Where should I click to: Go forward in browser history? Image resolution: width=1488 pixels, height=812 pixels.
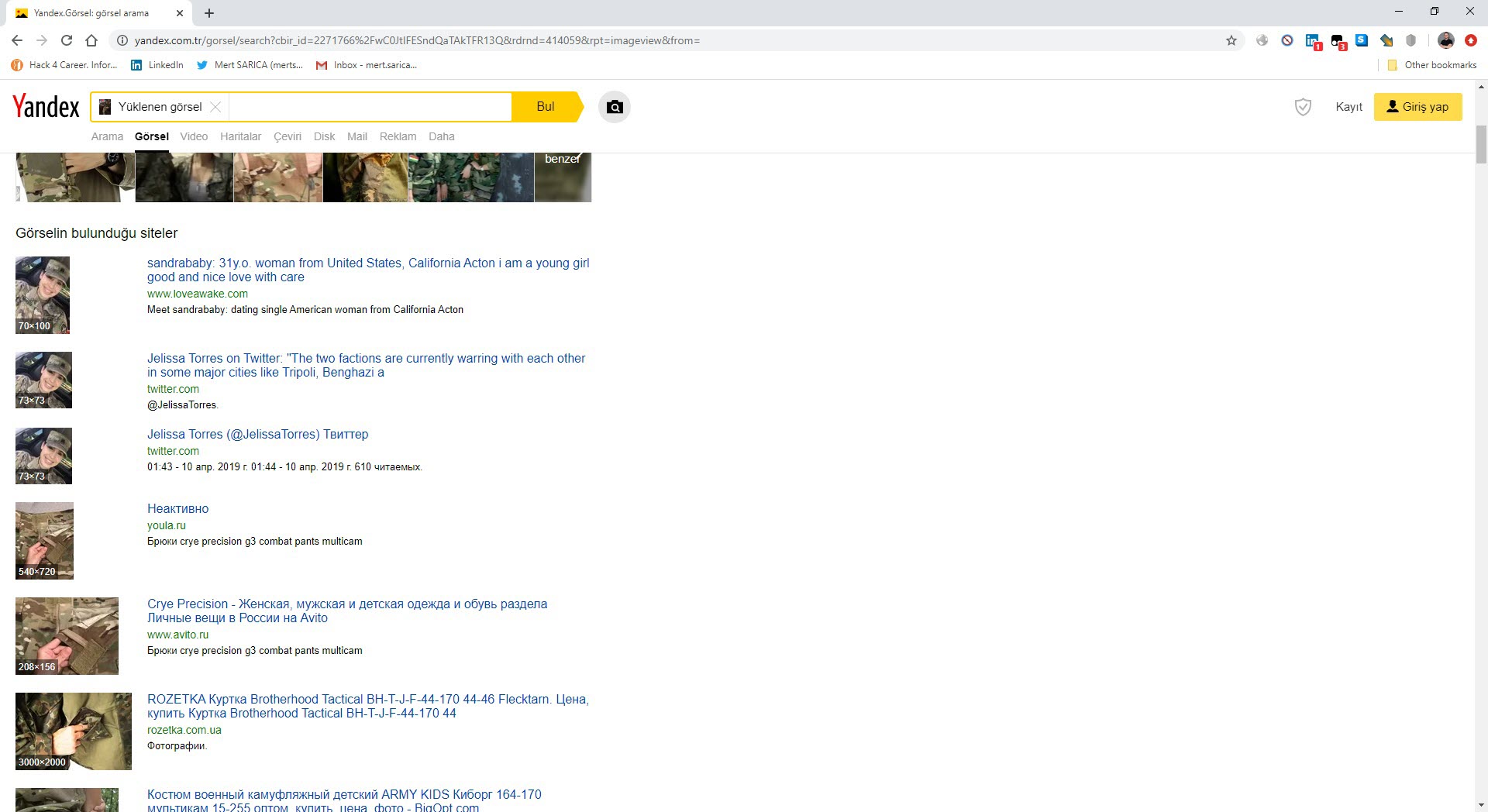click(x=42, y=40)
